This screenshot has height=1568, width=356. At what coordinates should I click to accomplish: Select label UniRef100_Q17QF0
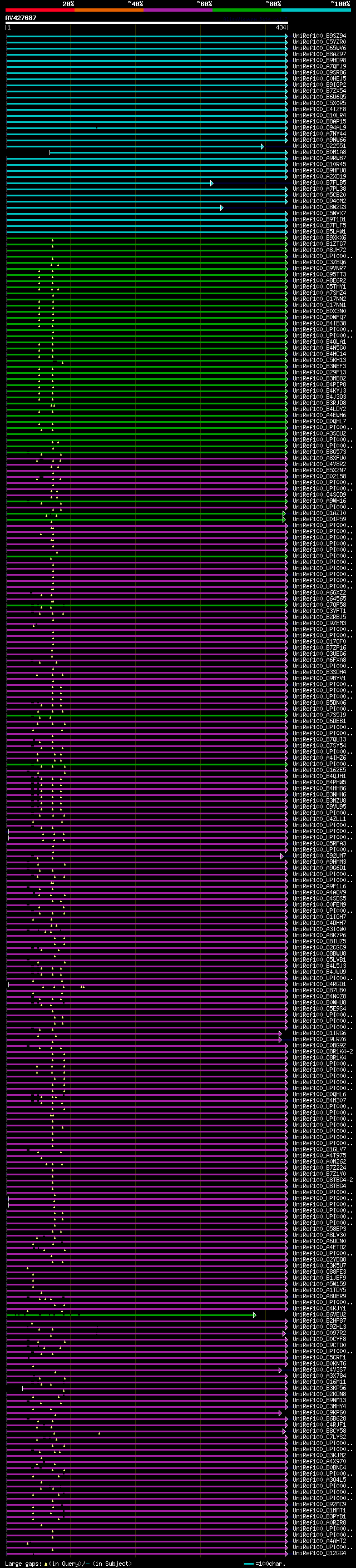click(x=319, y=641)
